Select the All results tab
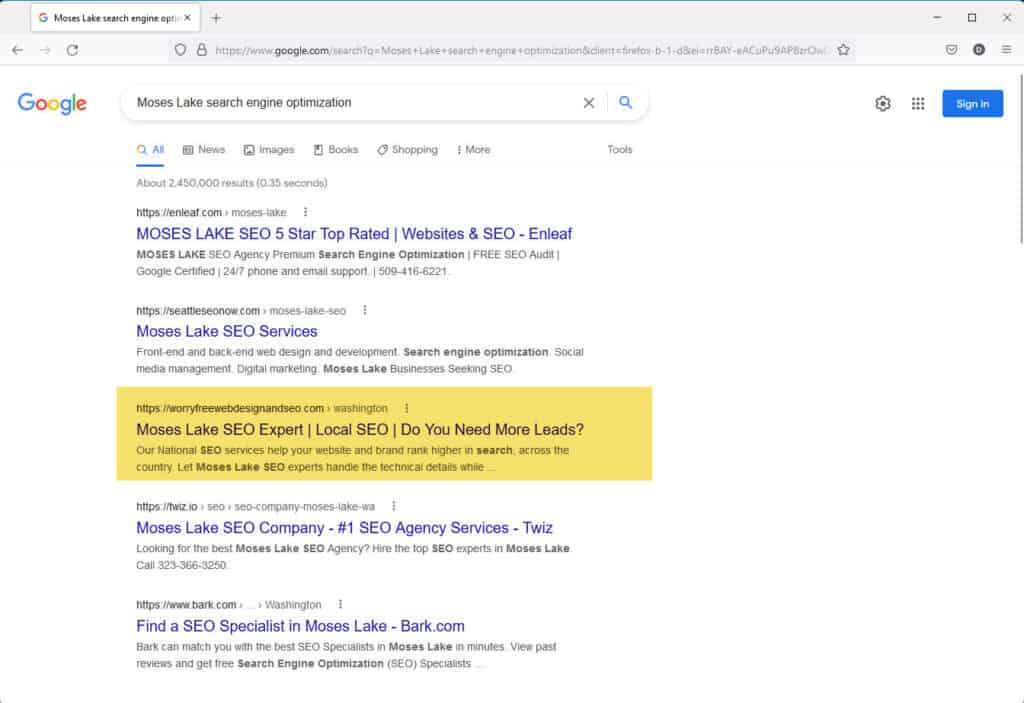Viewport: 1024px width, 703px height. click(150, 150)
